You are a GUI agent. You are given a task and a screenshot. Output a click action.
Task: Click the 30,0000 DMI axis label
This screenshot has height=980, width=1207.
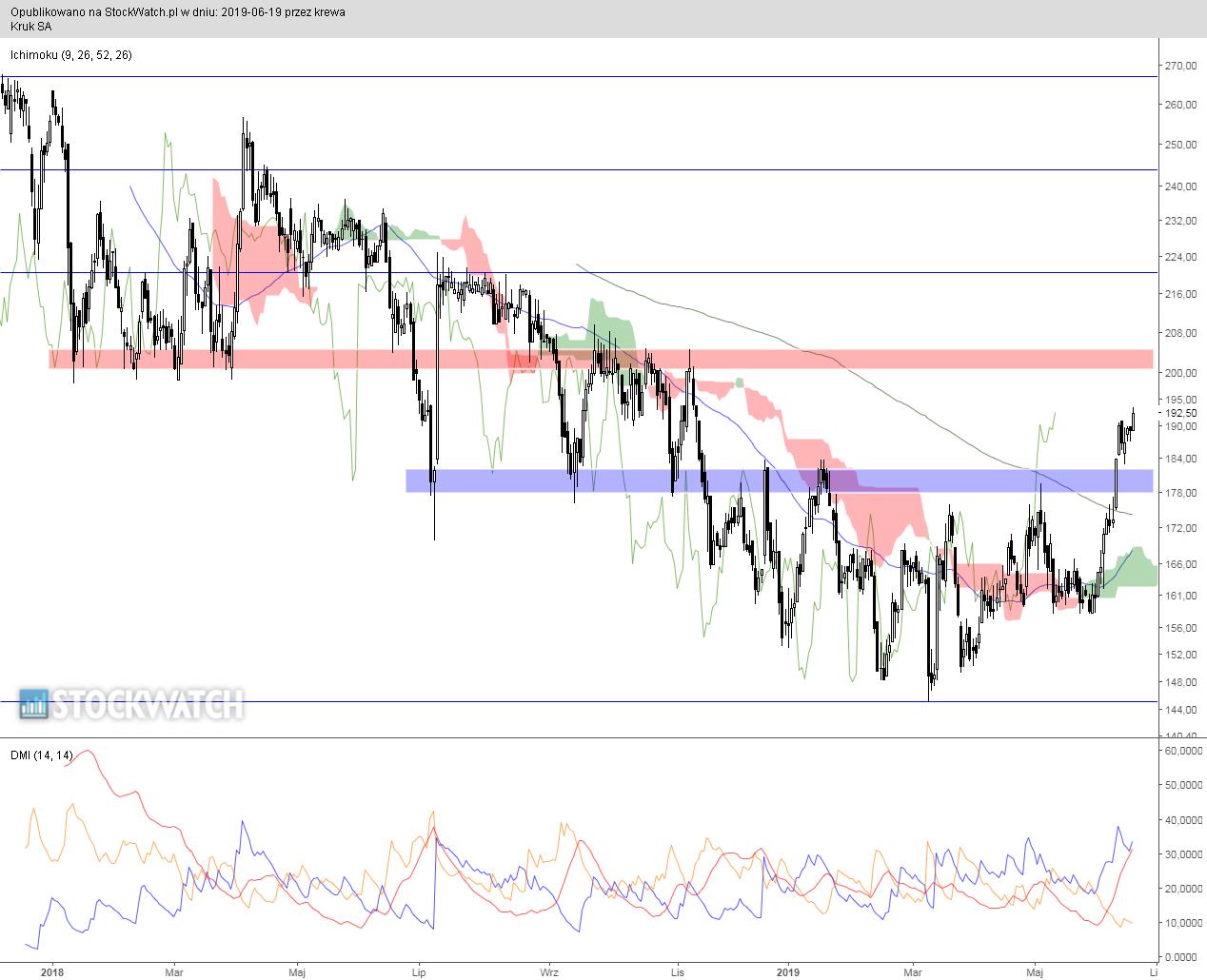click(x=1183, y=853)
